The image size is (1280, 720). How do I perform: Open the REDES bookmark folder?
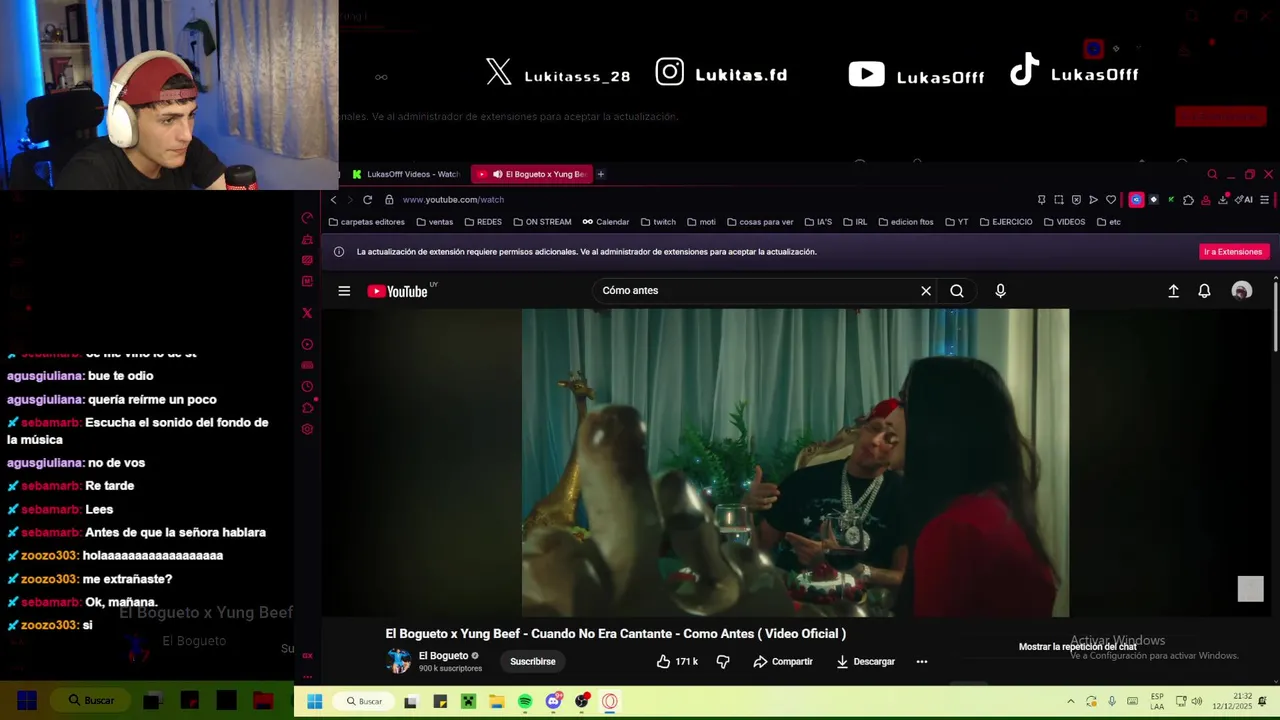coord(483,222)
